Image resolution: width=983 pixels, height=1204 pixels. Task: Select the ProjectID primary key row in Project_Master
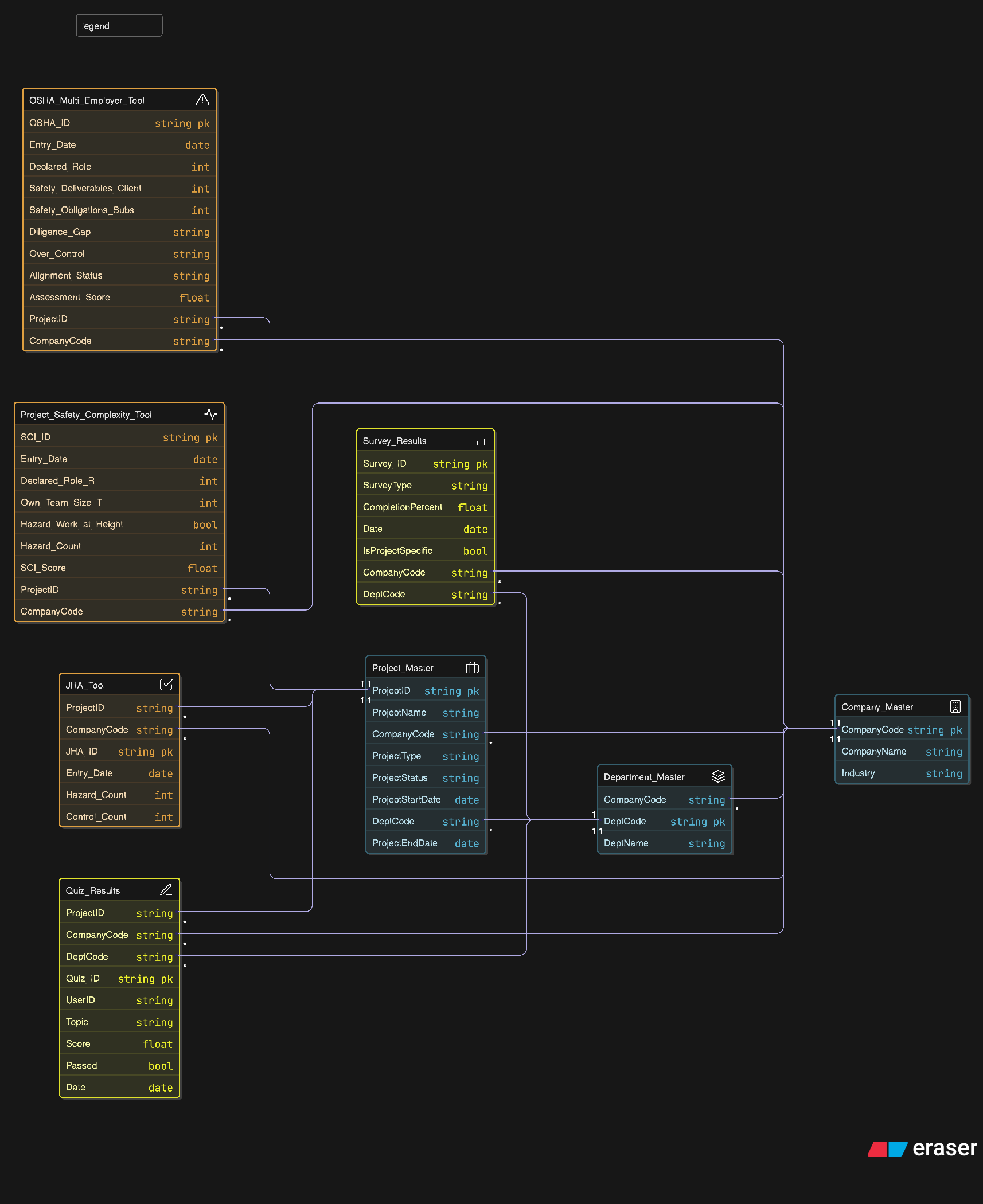click(426, 691)
